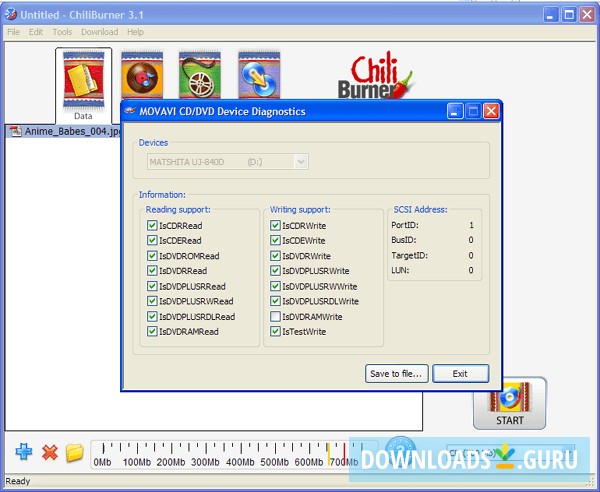Toggle the IsCDRWrite checkbox
The image size is (600, 492).
[275, 225]
